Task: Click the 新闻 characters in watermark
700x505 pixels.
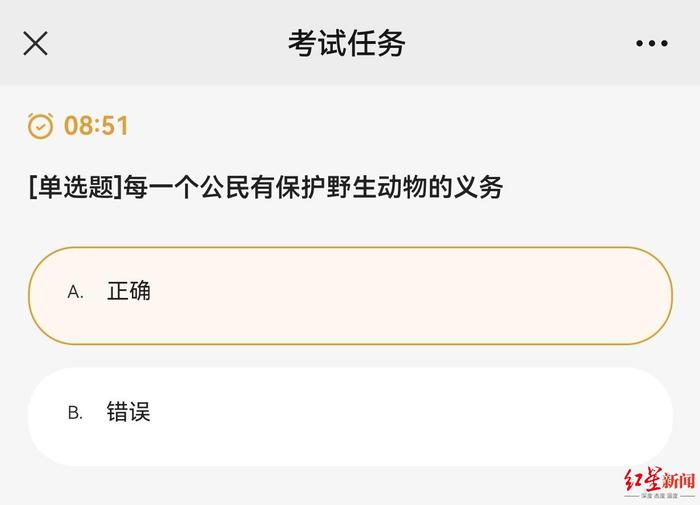Action: point(679,481)
